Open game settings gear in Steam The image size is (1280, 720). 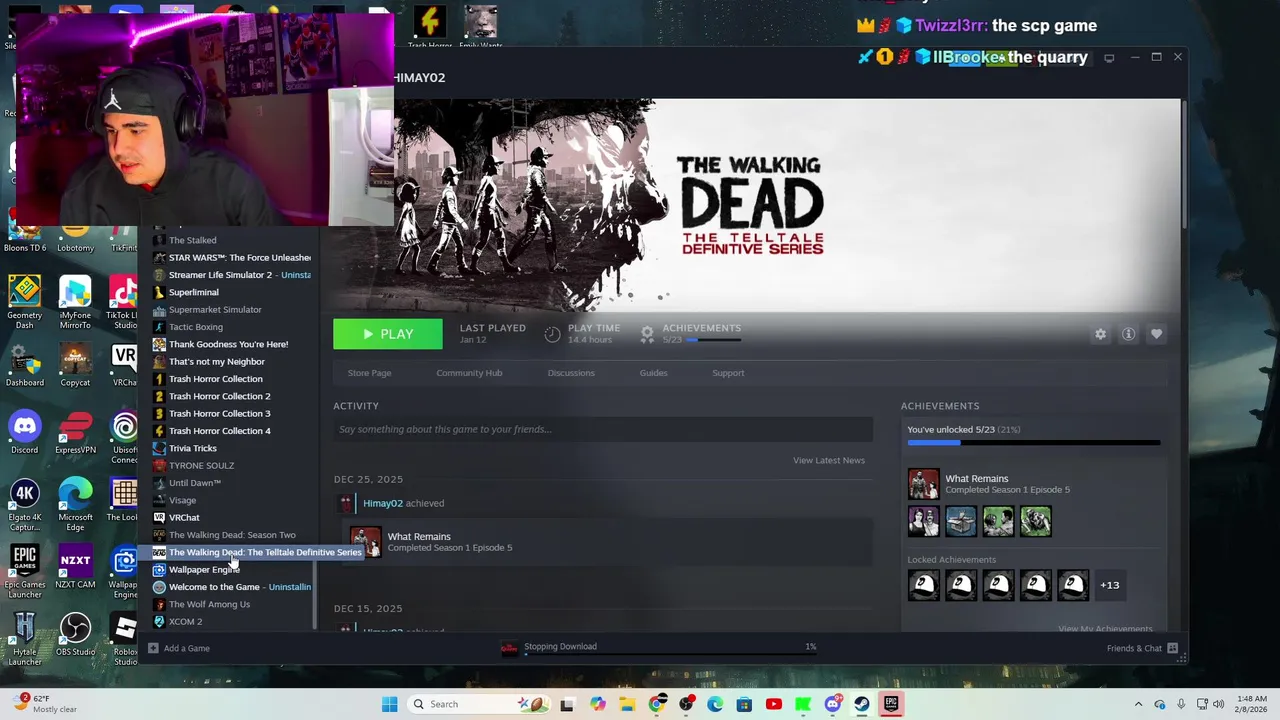pos(1100,334)
